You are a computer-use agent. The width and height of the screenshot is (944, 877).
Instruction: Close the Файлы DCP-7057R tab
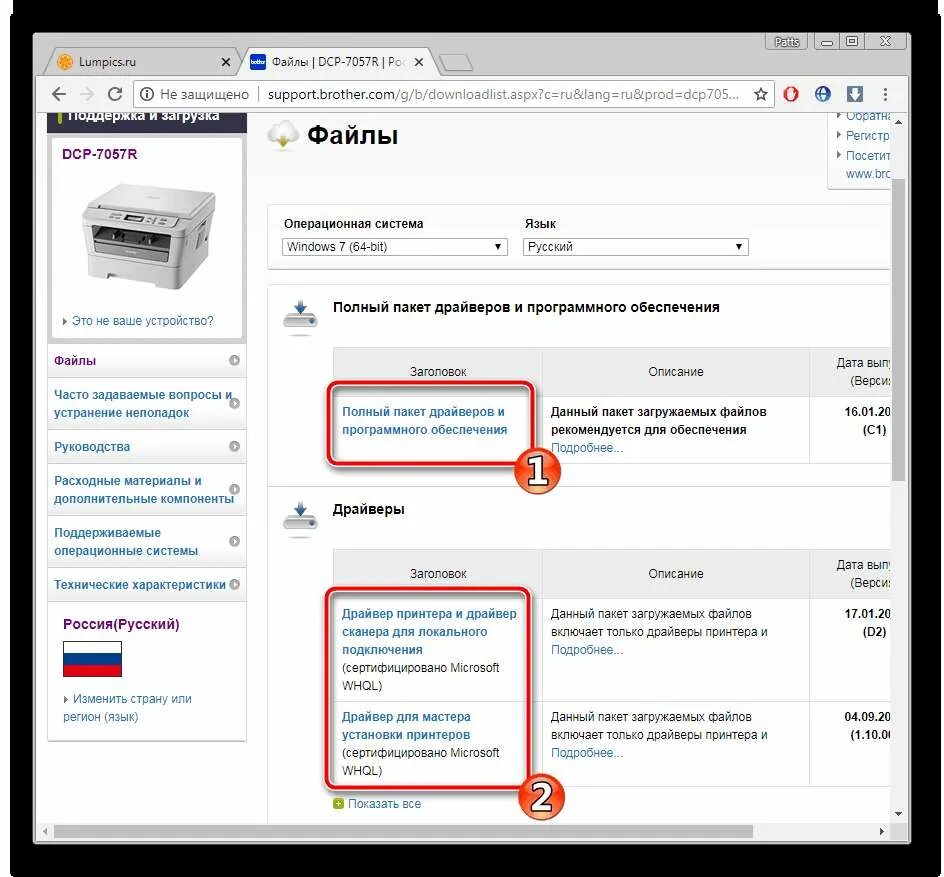tap(419, 62)
